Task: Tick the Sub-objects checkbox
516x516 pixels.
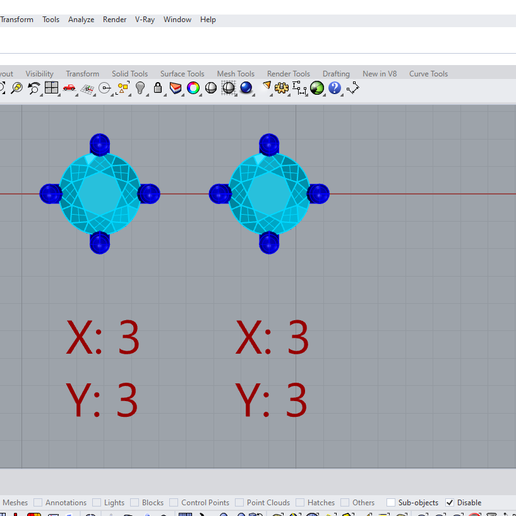Action: pos(391,502)
